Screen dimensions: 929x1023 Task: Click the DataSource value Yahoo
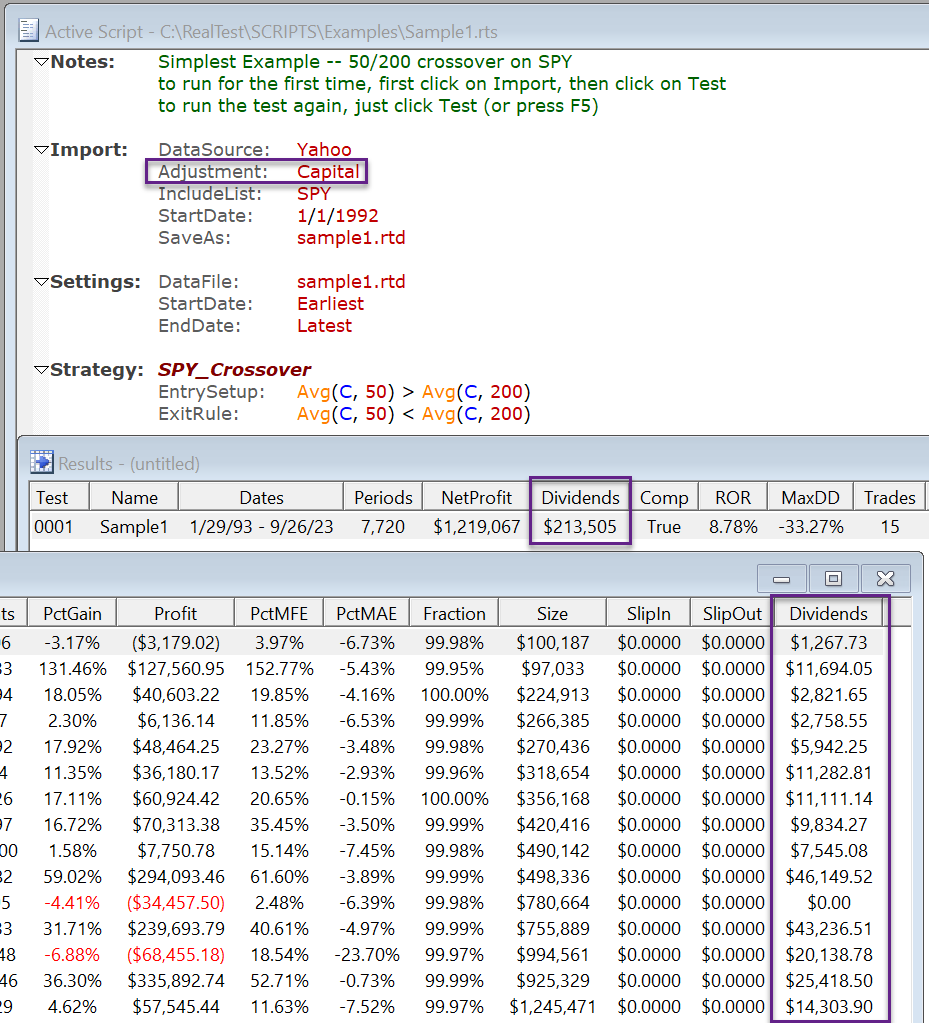pyautogui.click(x=324, y=150)
